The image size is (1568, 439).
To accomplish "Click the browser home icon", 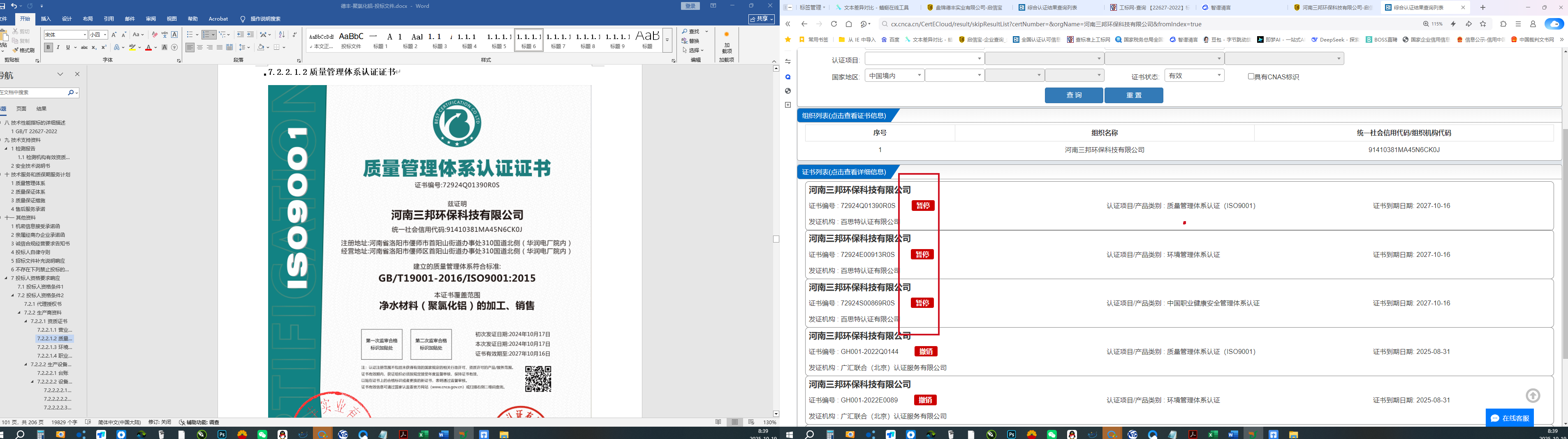I will 848,24.
